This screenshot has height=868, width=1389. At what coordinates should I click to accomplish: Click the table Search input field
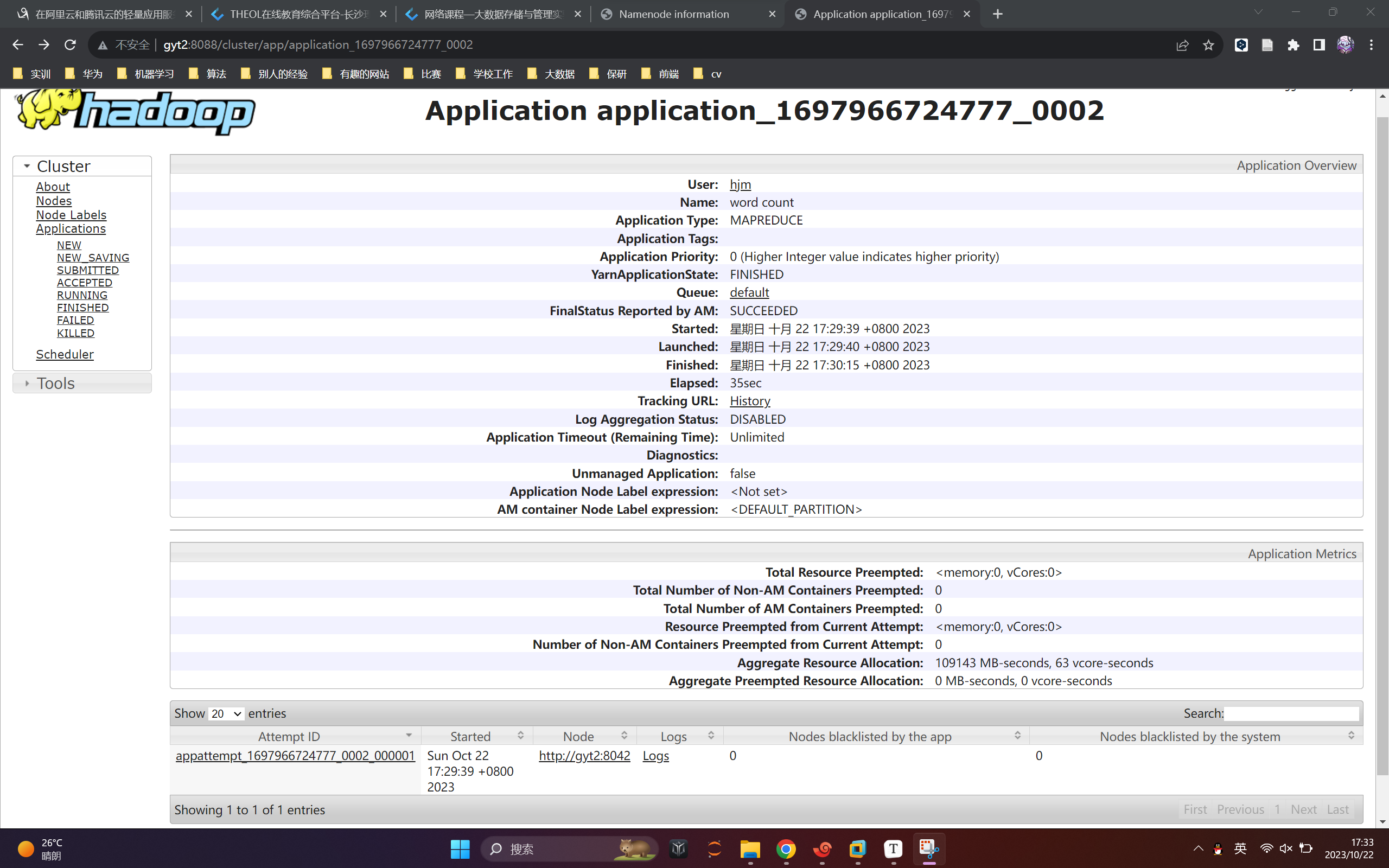click(x=1291, y=713)
